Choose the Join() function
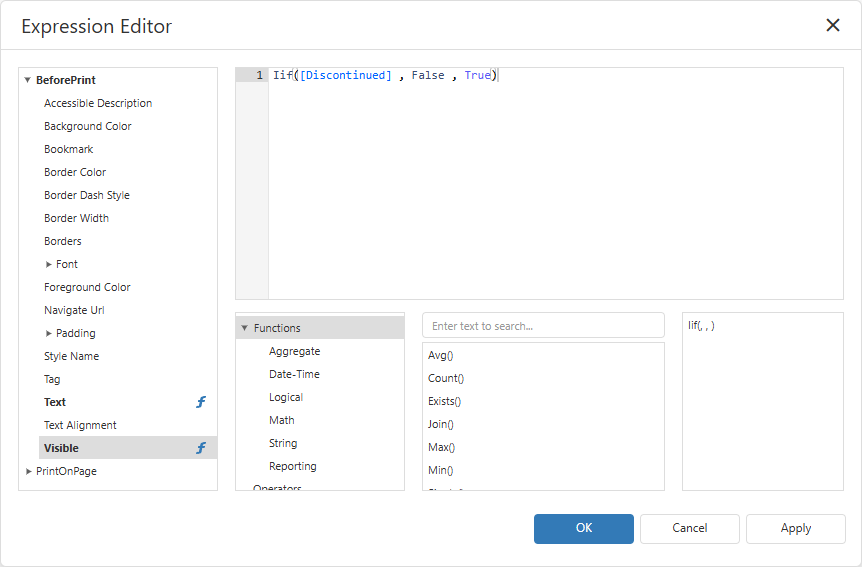This screenshot has width=862, height=567. [440, 425]
